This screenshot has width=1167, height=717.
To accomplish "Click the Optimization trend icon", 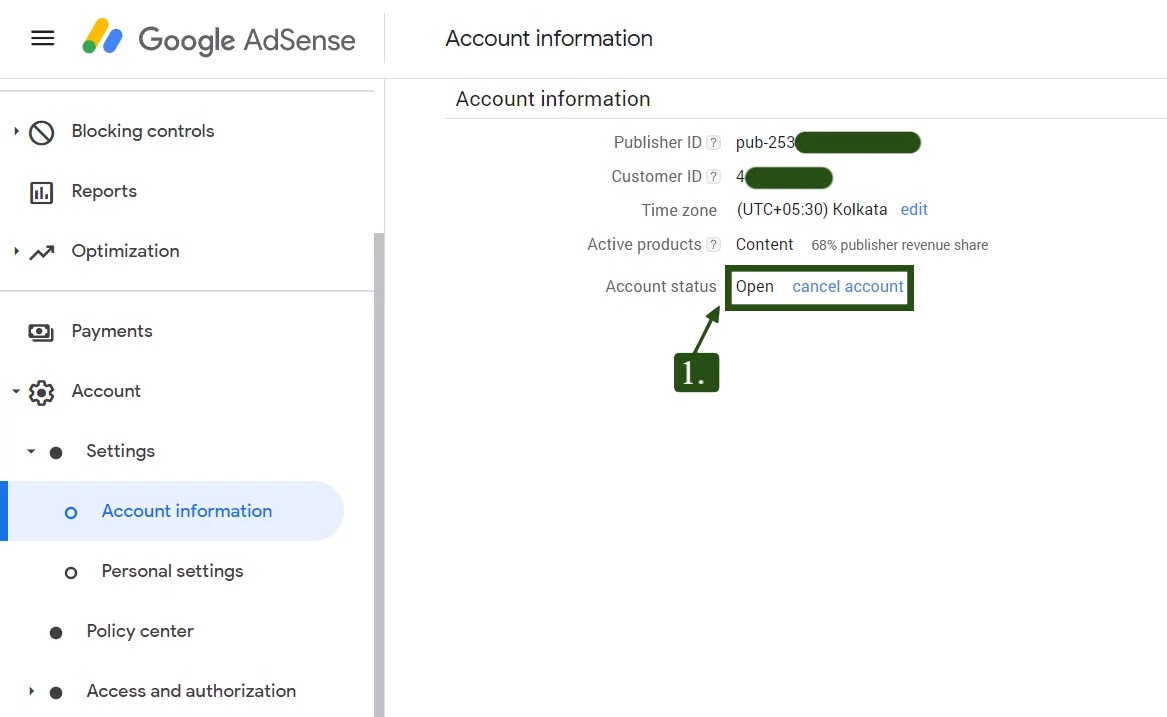I will (42, 252).
